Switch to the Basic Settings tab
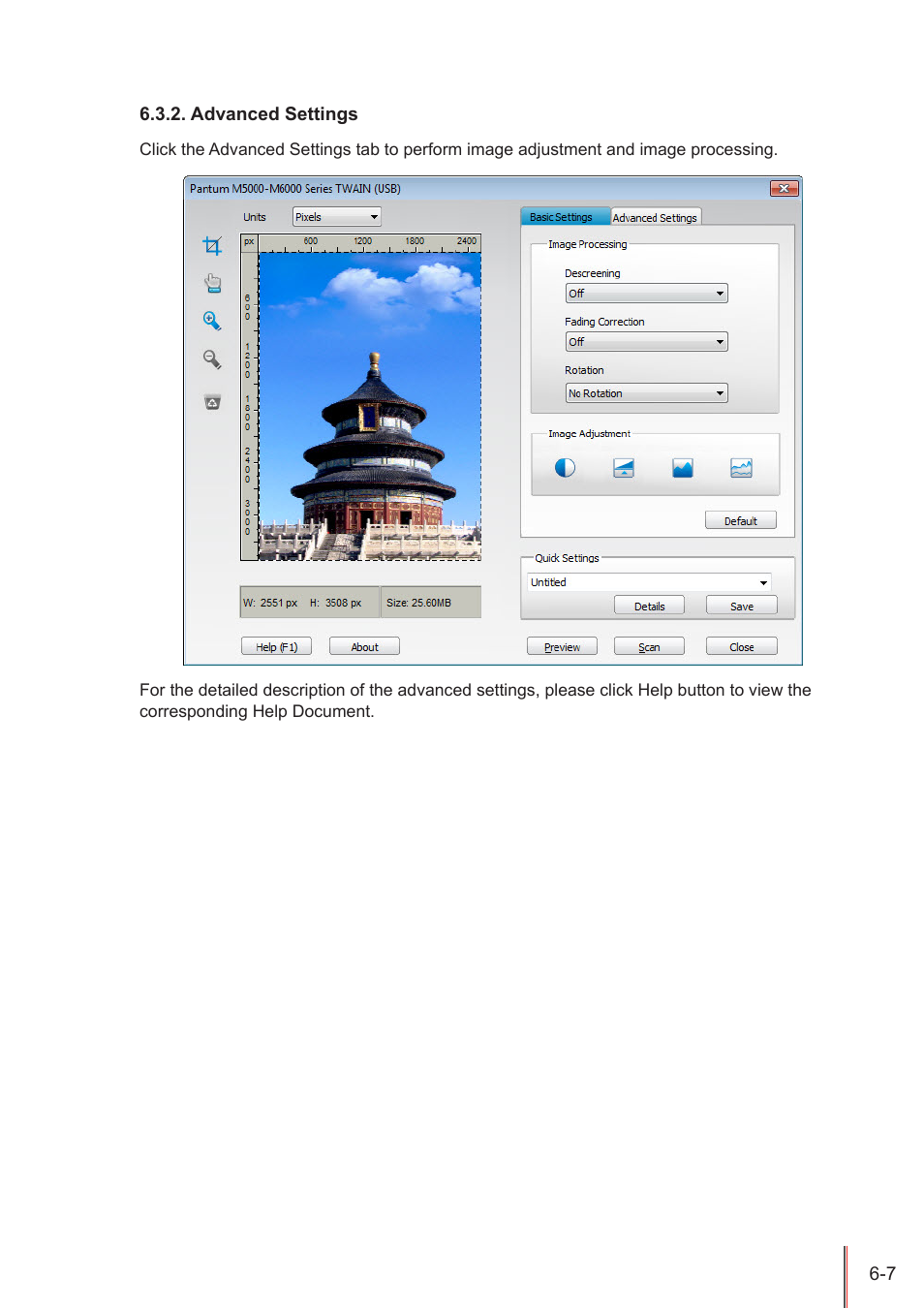Viewport: 924px width, 1308px height. click(x=565, y=217)
